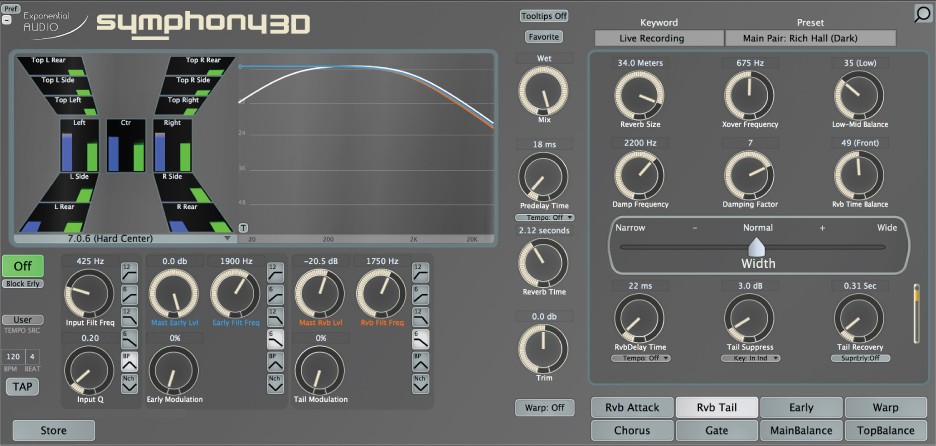The image size is (936, 446).
Task: Click the BEAT field showing 4
Action: pyautogui.click(x=33, y=357)
